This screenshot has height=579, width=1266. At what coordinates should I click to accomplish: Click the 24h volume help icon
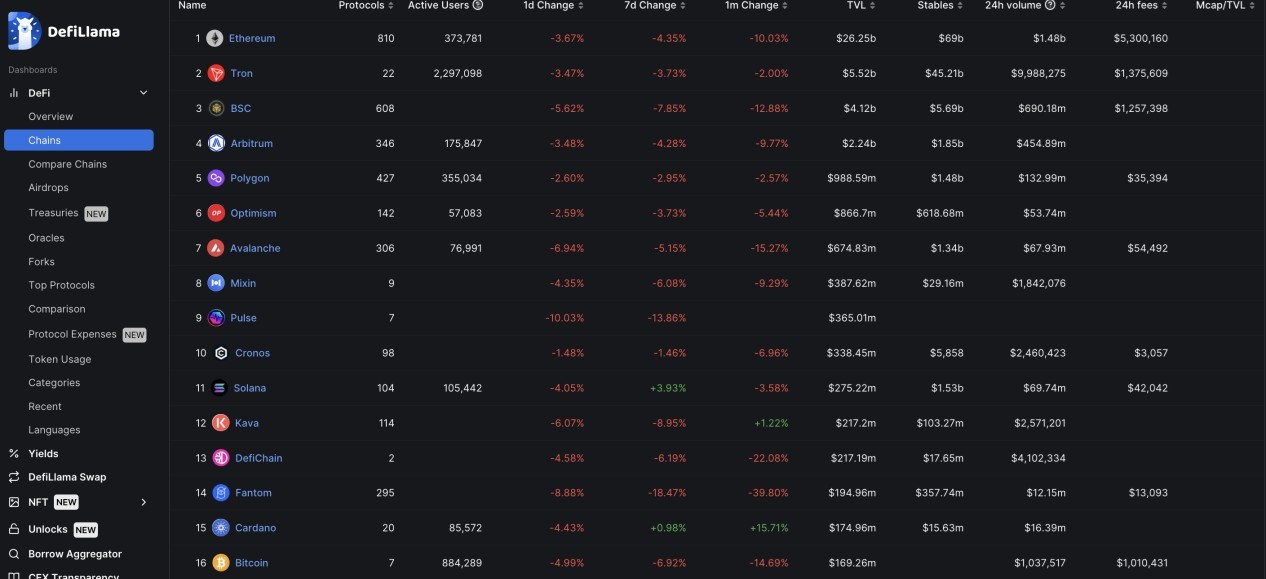(x=1050, y=5)
